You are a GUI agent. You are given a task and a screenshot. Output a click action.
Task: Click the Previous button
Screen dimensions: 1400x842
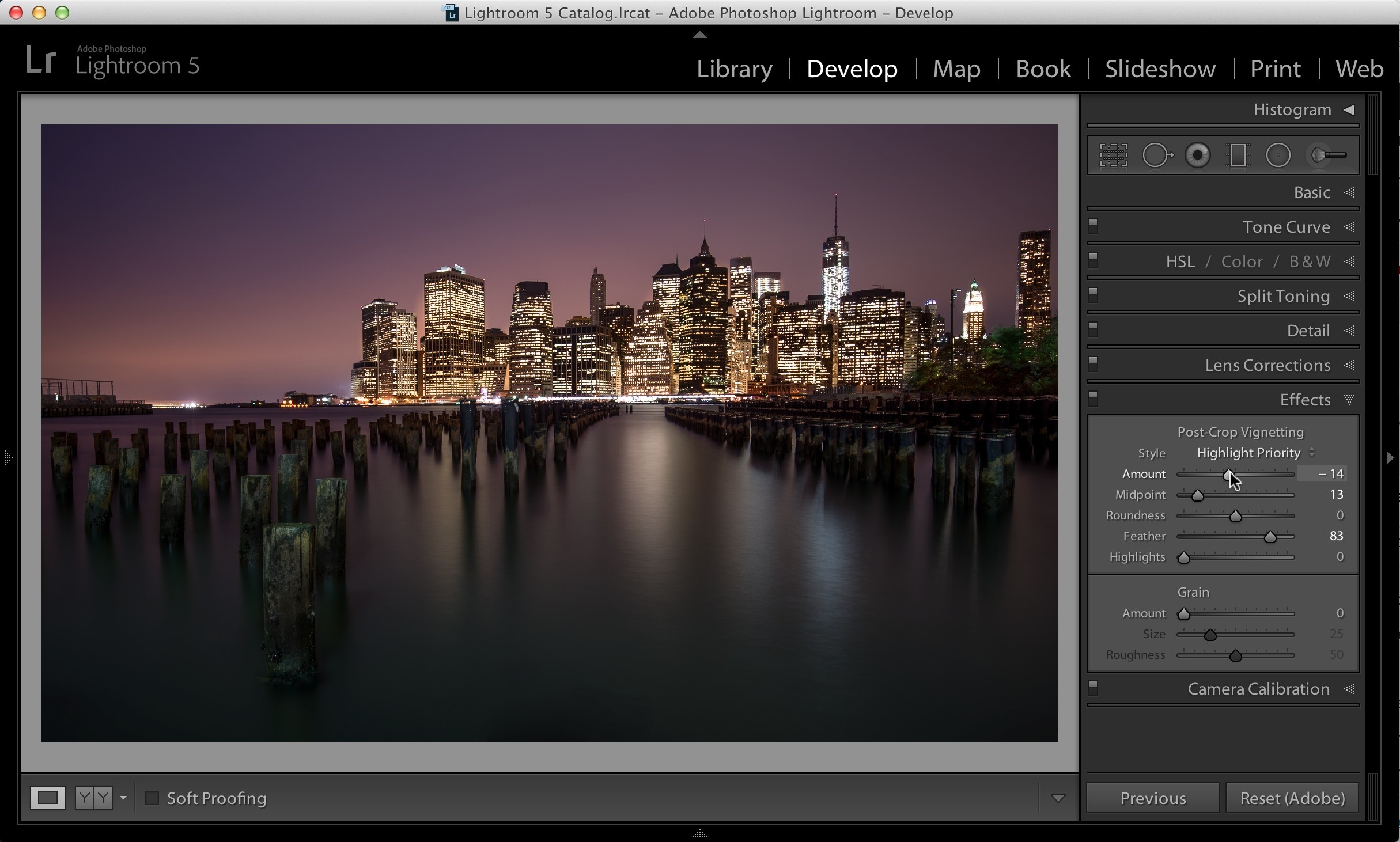pos(1153,798)
